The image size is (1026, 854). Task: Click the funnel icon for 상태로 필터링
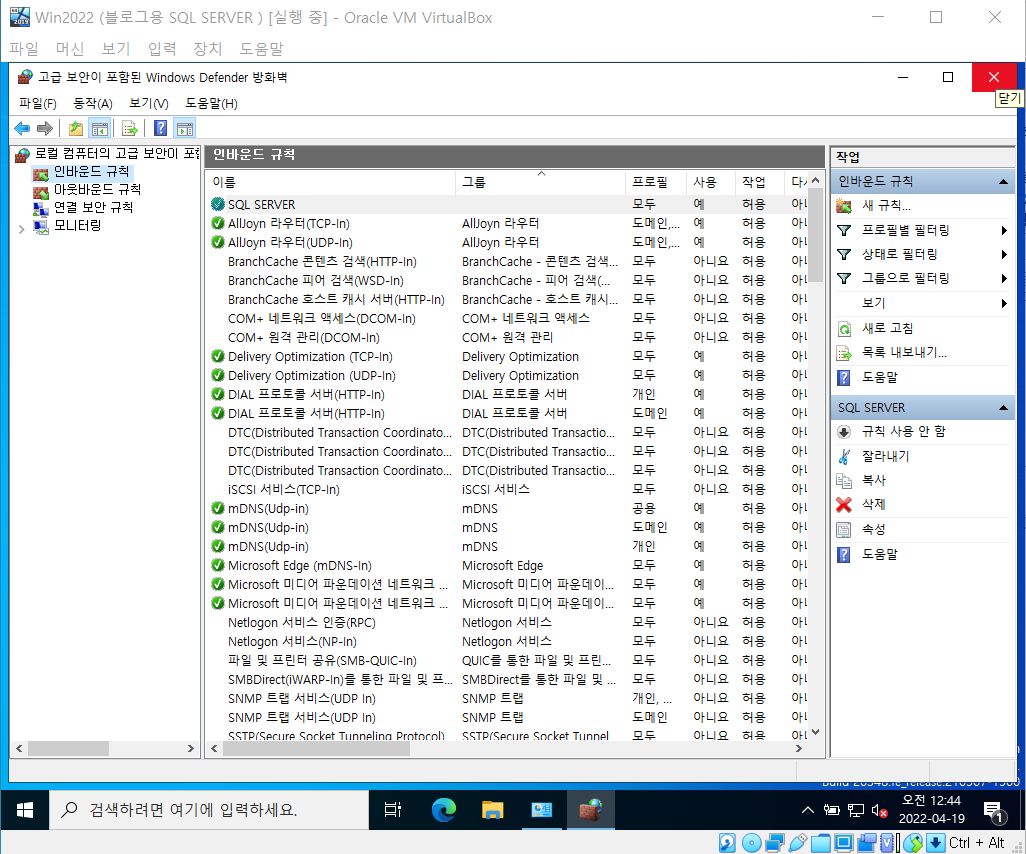(844, 255)
